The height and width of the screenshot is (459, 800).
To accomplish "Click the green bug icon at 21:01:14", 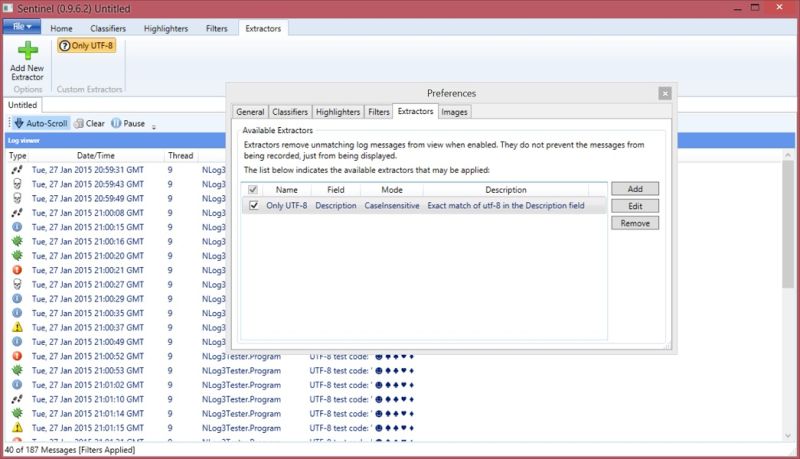I will (x=17, y=413).
